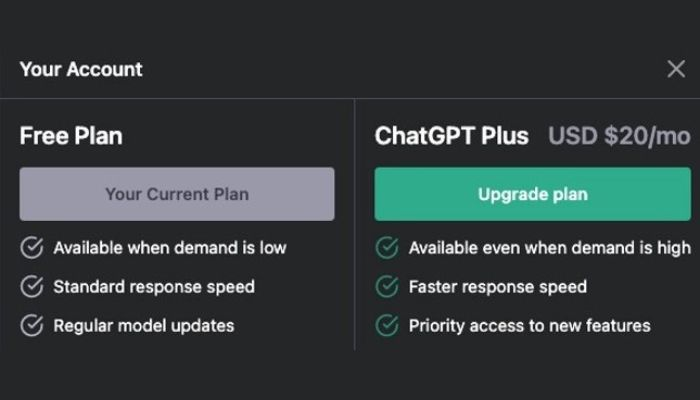
Task: Click the green Upgrade plan button
Action: (x=533, y=194)
